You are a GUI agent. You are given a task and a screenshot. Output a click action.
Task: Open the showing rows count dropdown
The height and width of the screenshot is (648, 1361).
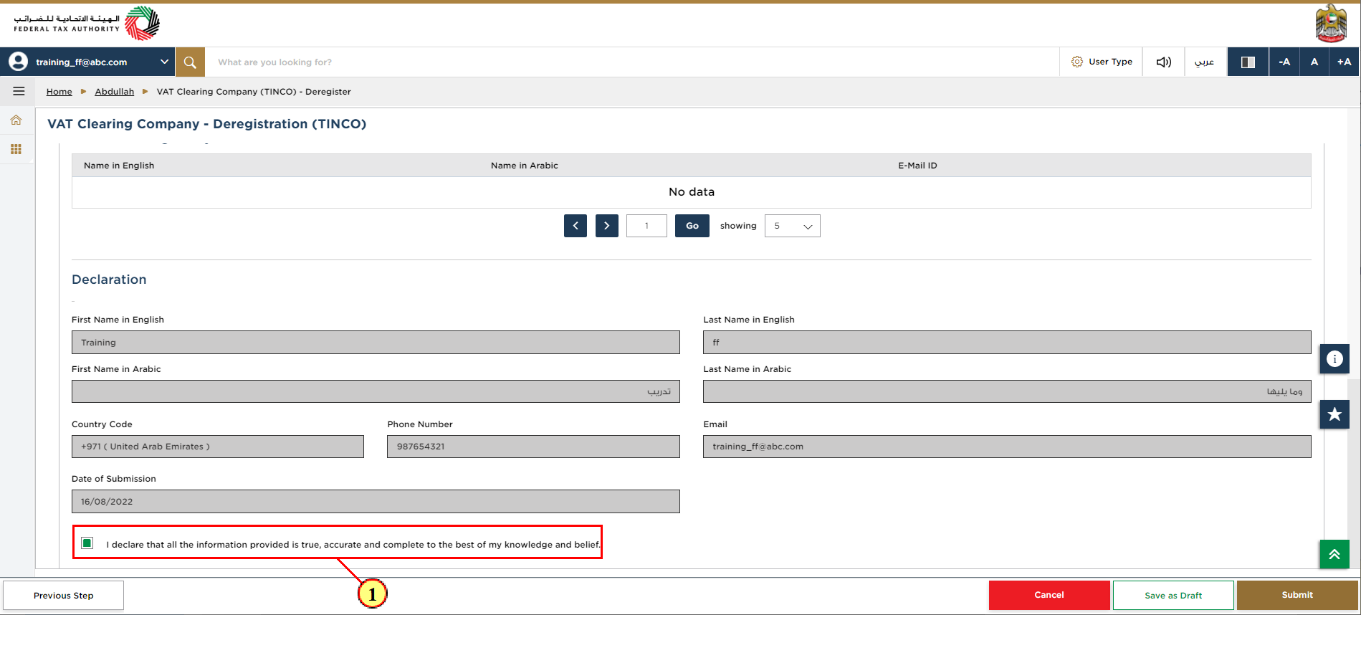pyautogui.click(x=793, y=226)
